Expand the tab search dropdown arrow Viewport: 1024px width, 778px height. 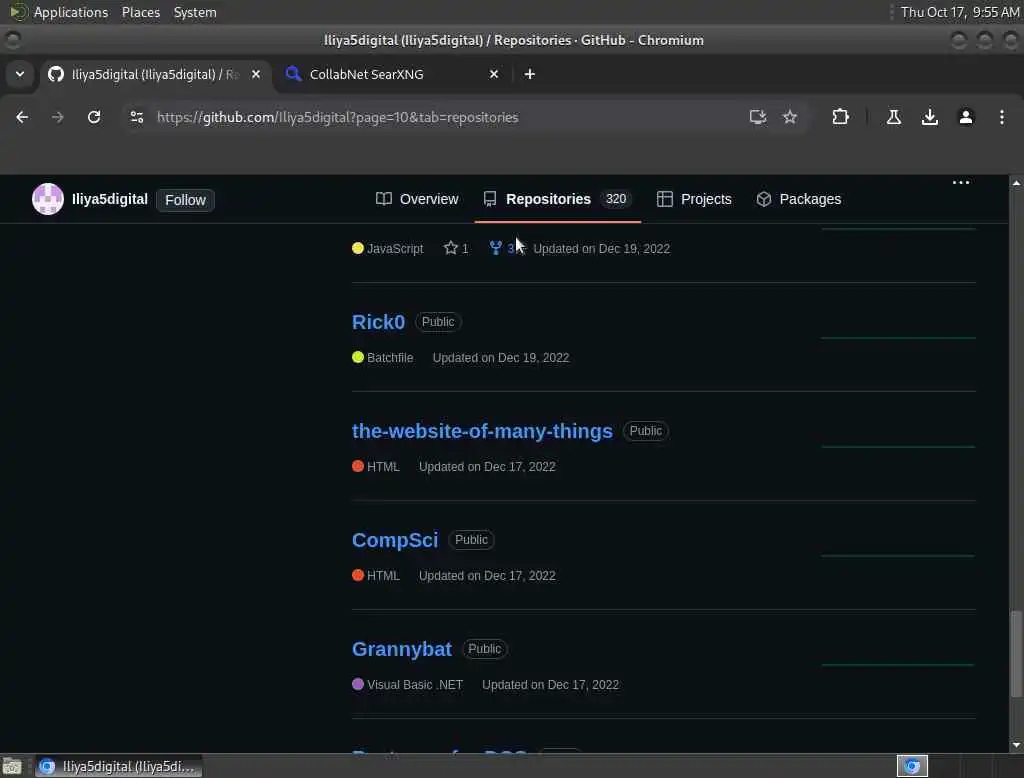(x=20, y=74)
